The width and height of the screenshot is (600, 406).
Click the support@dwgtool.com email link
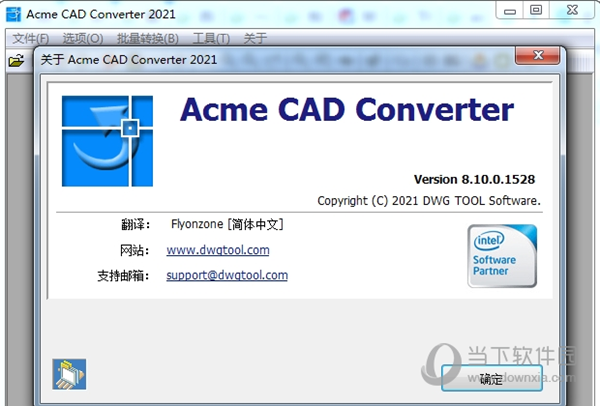pos(227,275)
